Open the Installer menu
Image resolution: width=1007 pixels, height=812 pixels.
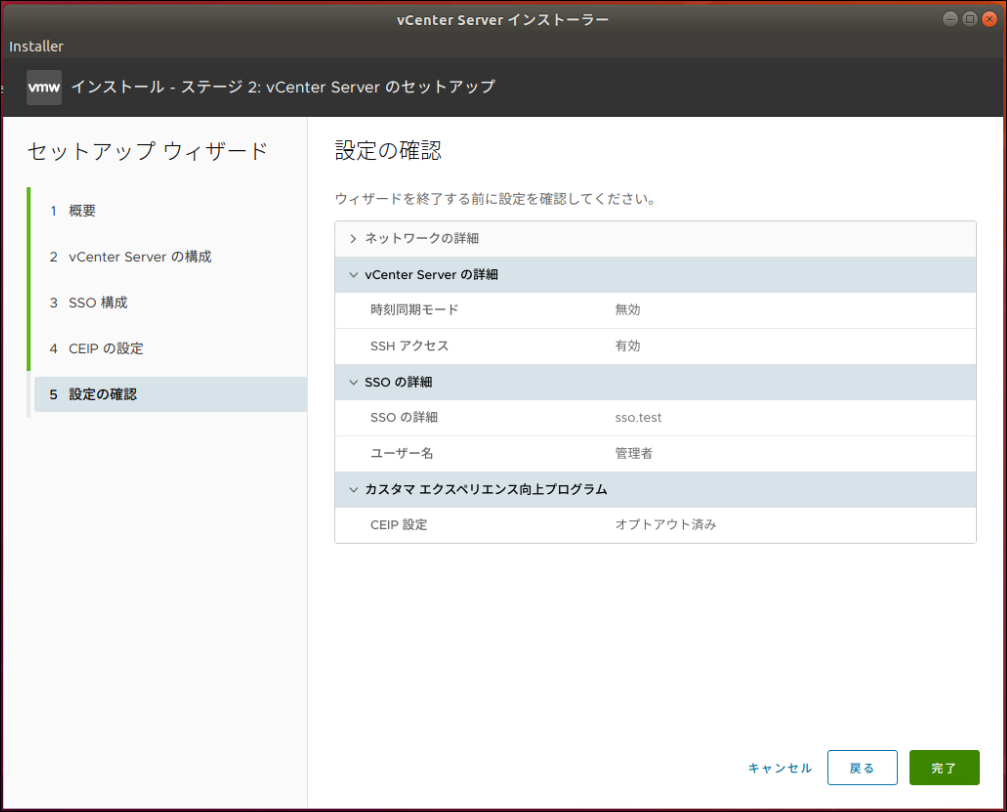(36, 46)
